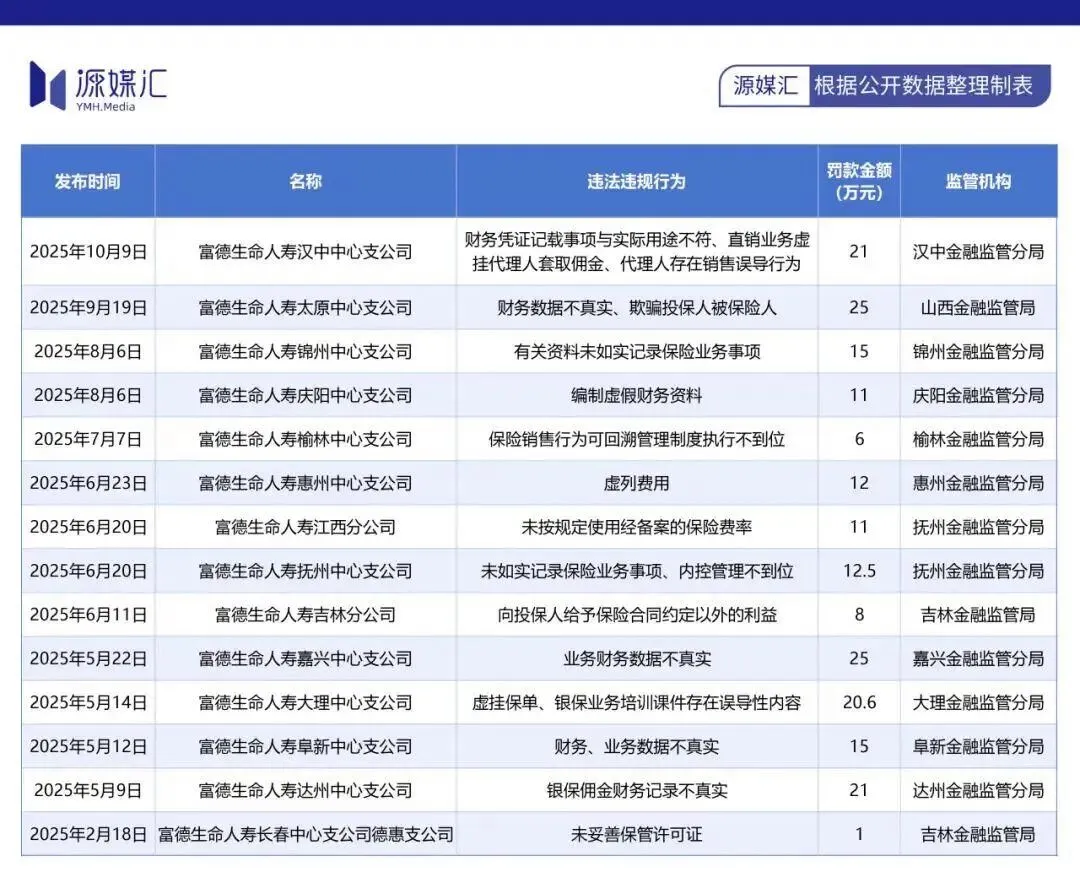Image resolution: width=1080 pixels, height=883 pixels.
Task: Click the fine amount 6 cell
Action: pos(859,439)
